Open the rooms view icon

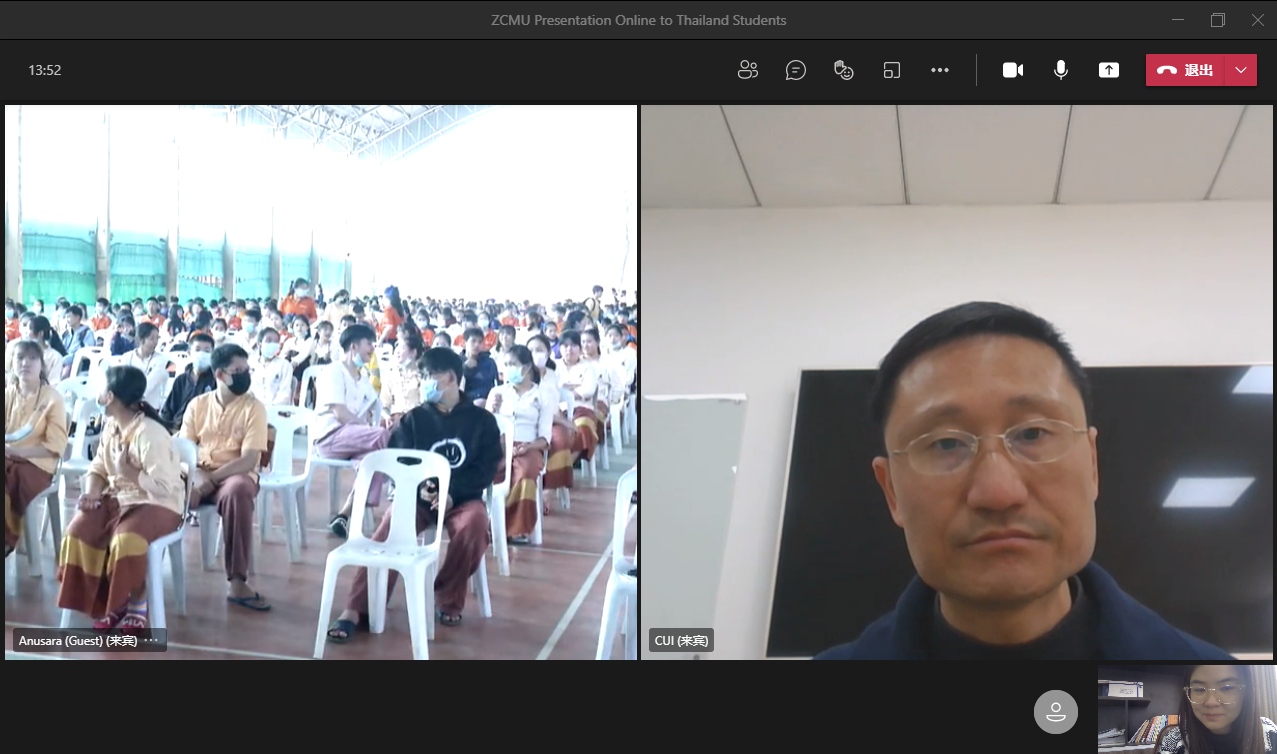point(892,70)
